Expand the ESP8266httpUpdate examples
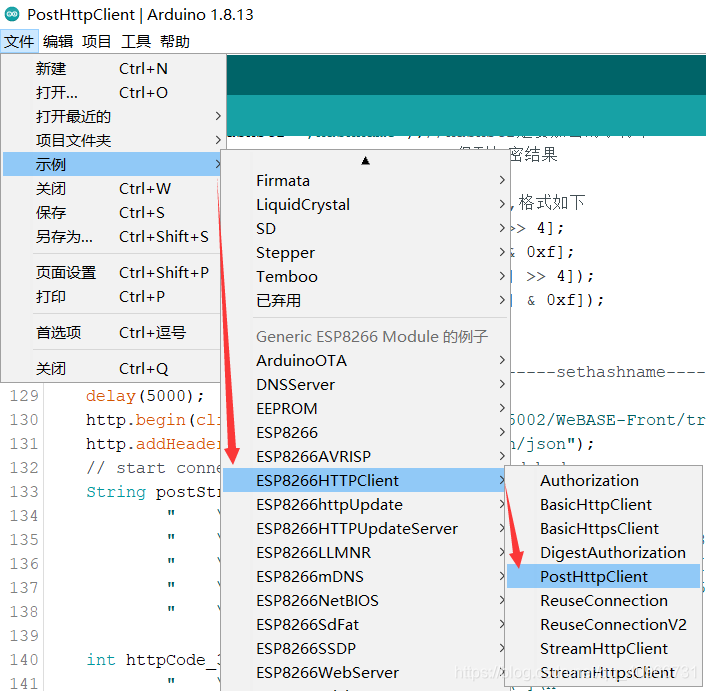The height and width of the screenshot is (691, 706). point(366,505)
